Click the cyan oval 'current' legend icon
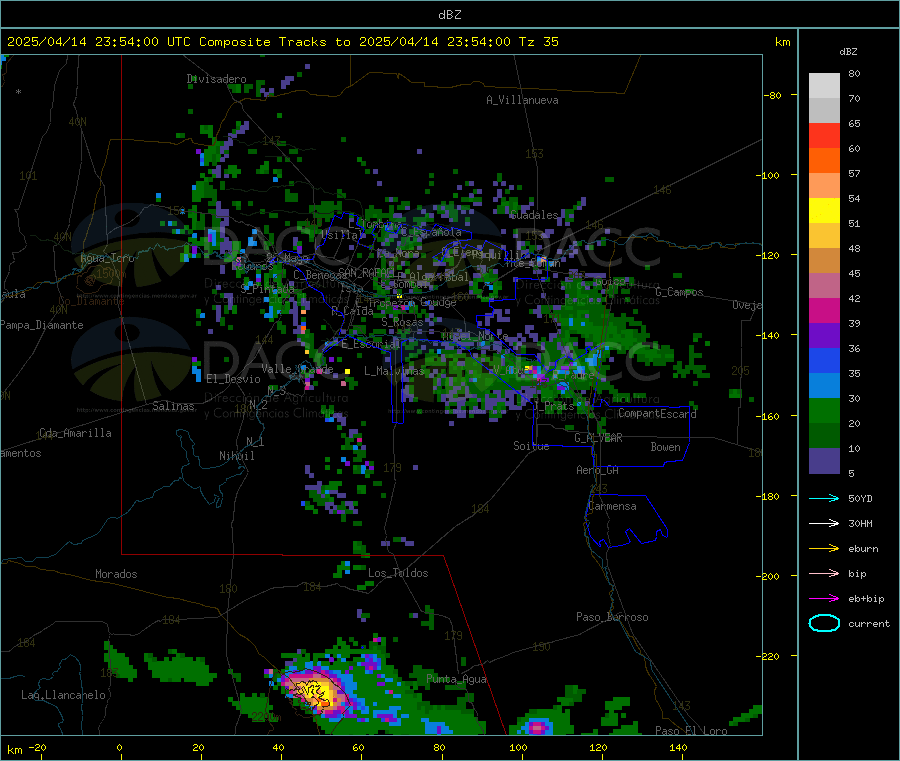This screenshot has width=900, height=761. pos(824,623)
